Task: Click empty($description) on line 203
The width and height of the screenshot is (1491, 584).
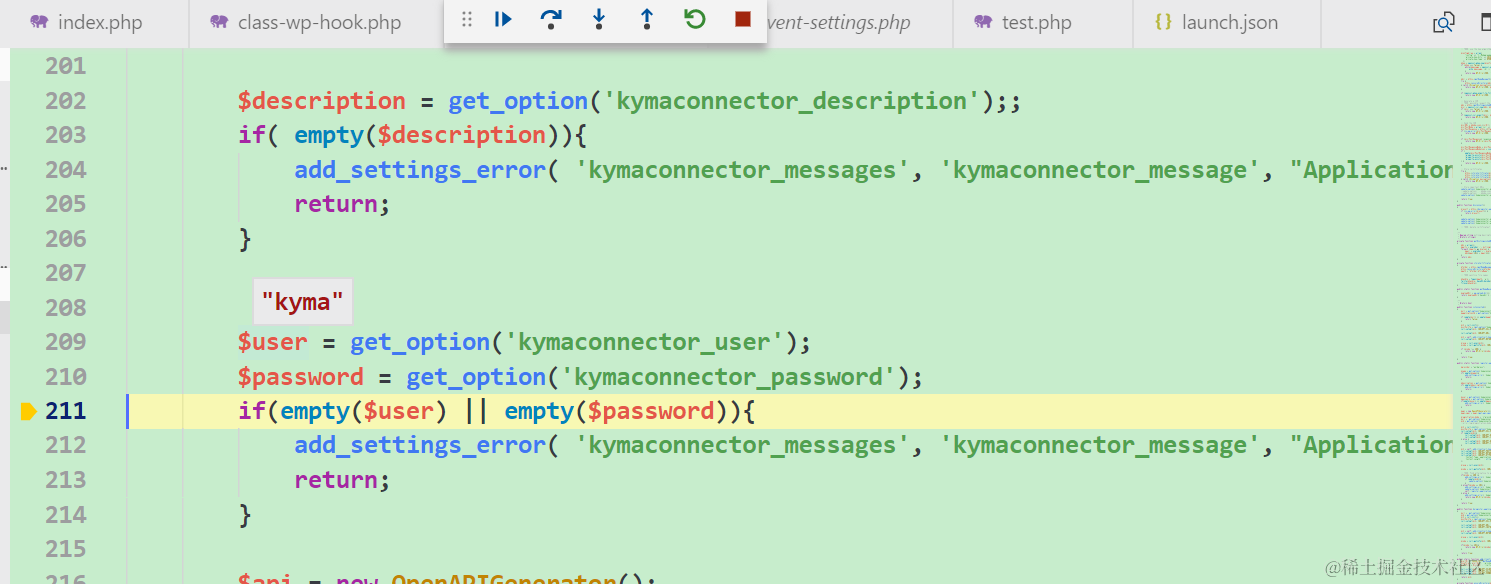Action: click(427, 135)
